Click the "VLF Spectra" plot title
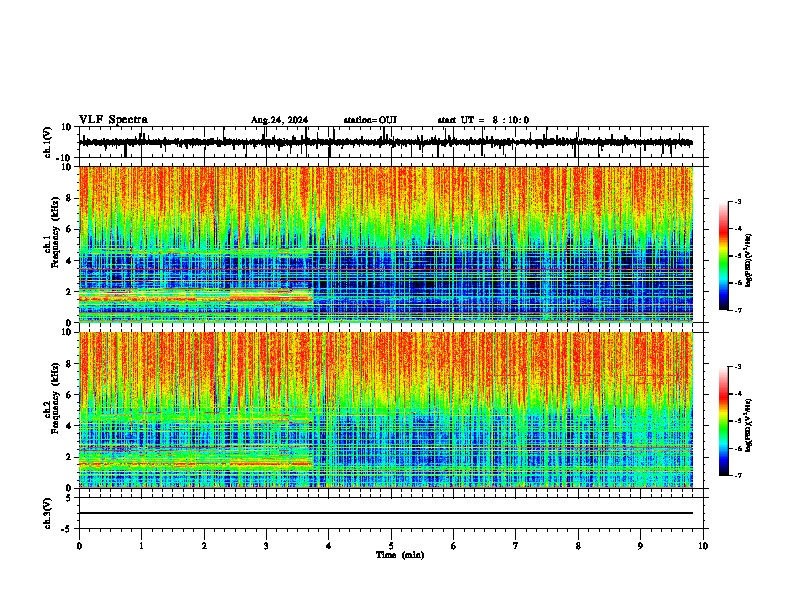This screenshot has width=792, height=612. (x=113, y=120)
